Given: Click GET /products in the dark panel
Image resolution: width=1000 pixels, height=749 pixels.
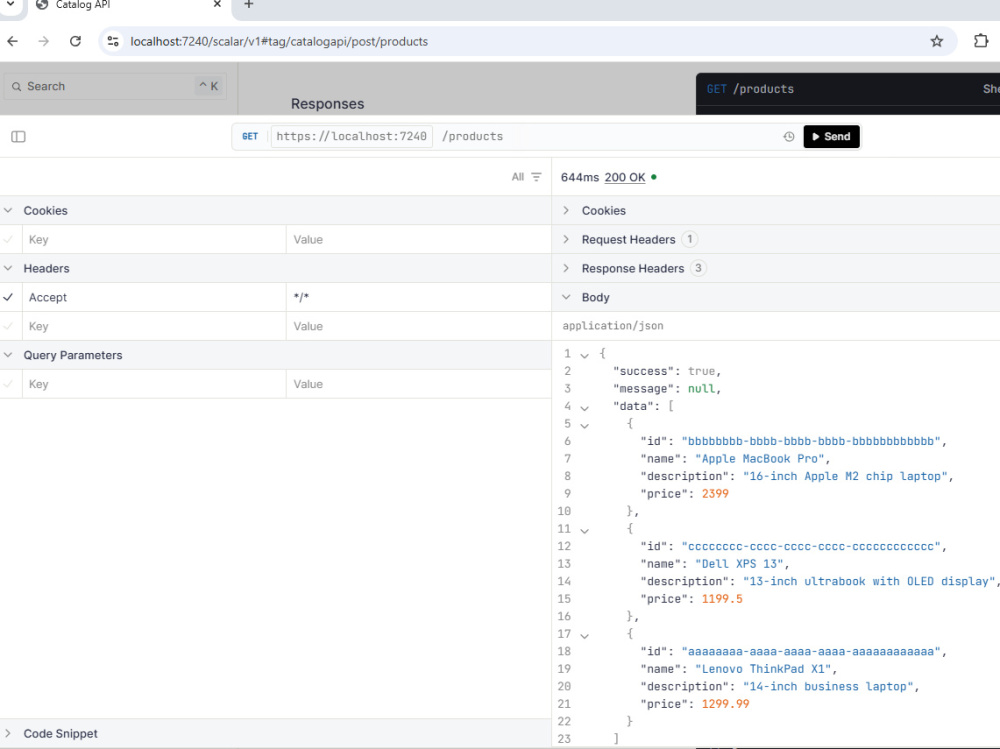Looking at the screenshot, I should [750, 89].
